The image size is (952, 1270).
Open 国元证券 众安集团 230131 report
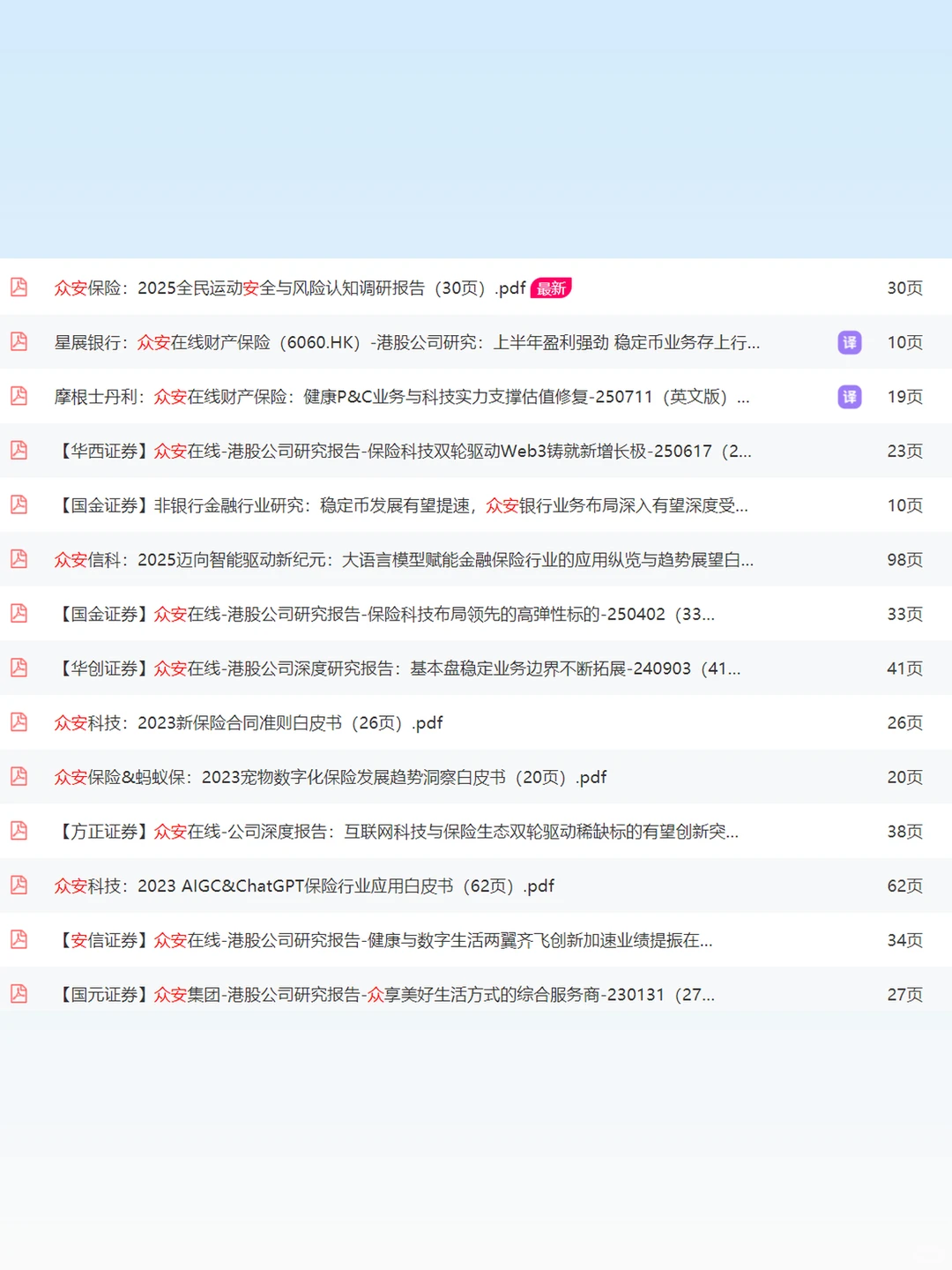(x=384, y=994)
